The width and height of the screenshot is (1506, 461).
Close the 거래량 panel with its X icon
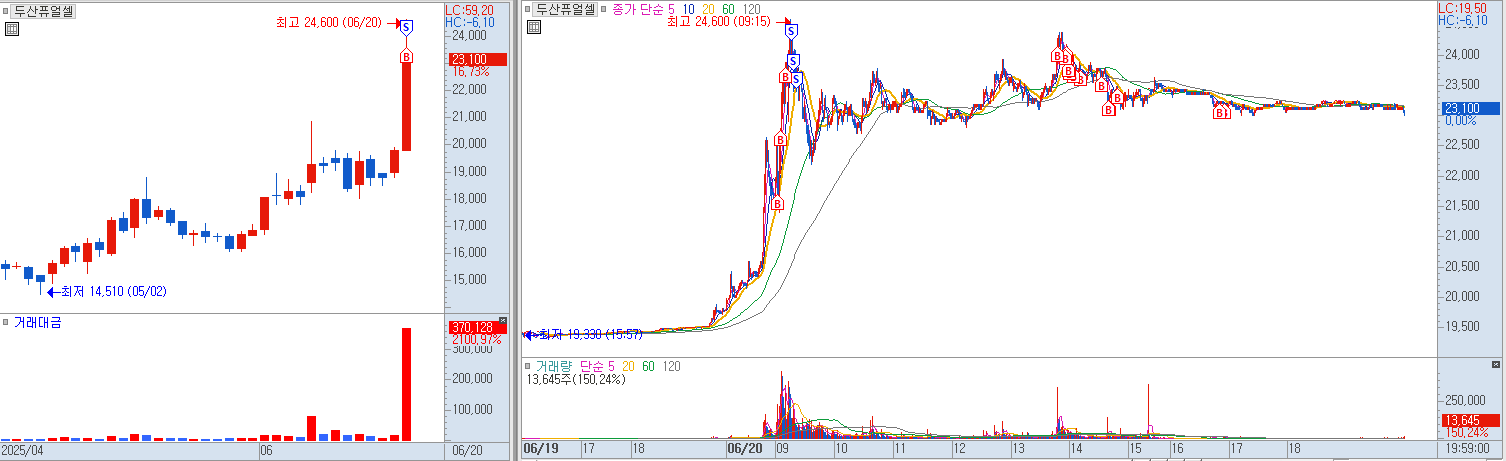pyautogui.click(x=1497, y=365)
